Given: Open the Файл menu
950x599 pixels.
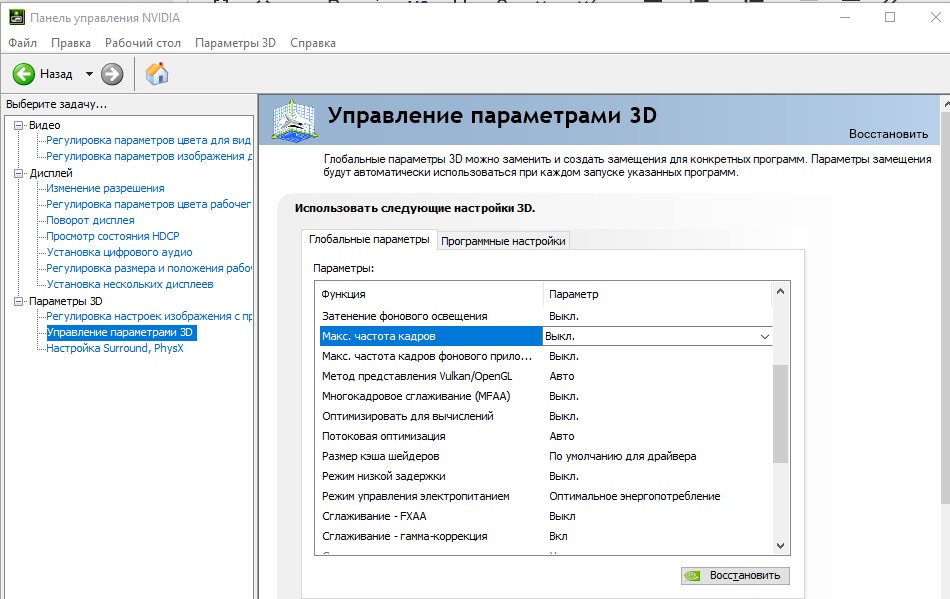Looking at the screenshot, I should click(22, 43).
